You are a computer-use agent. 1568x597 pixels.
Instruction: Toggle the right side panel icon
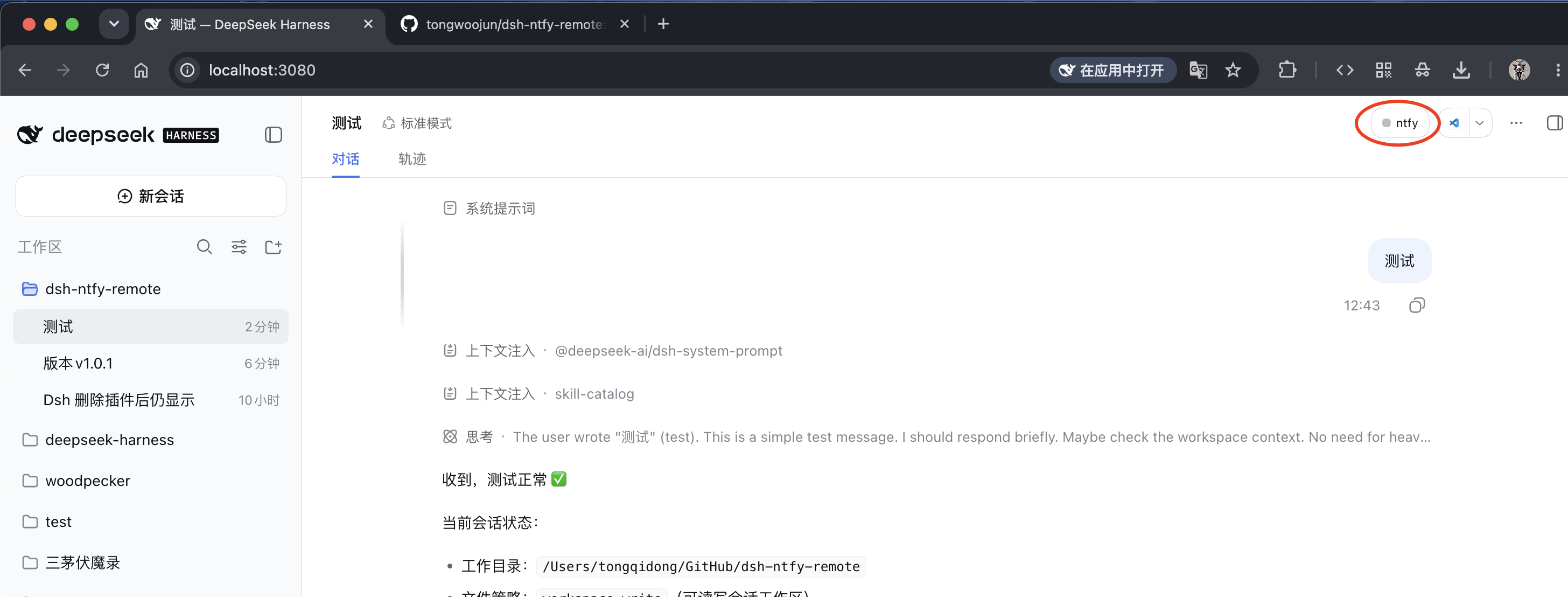pos(1554,123)
